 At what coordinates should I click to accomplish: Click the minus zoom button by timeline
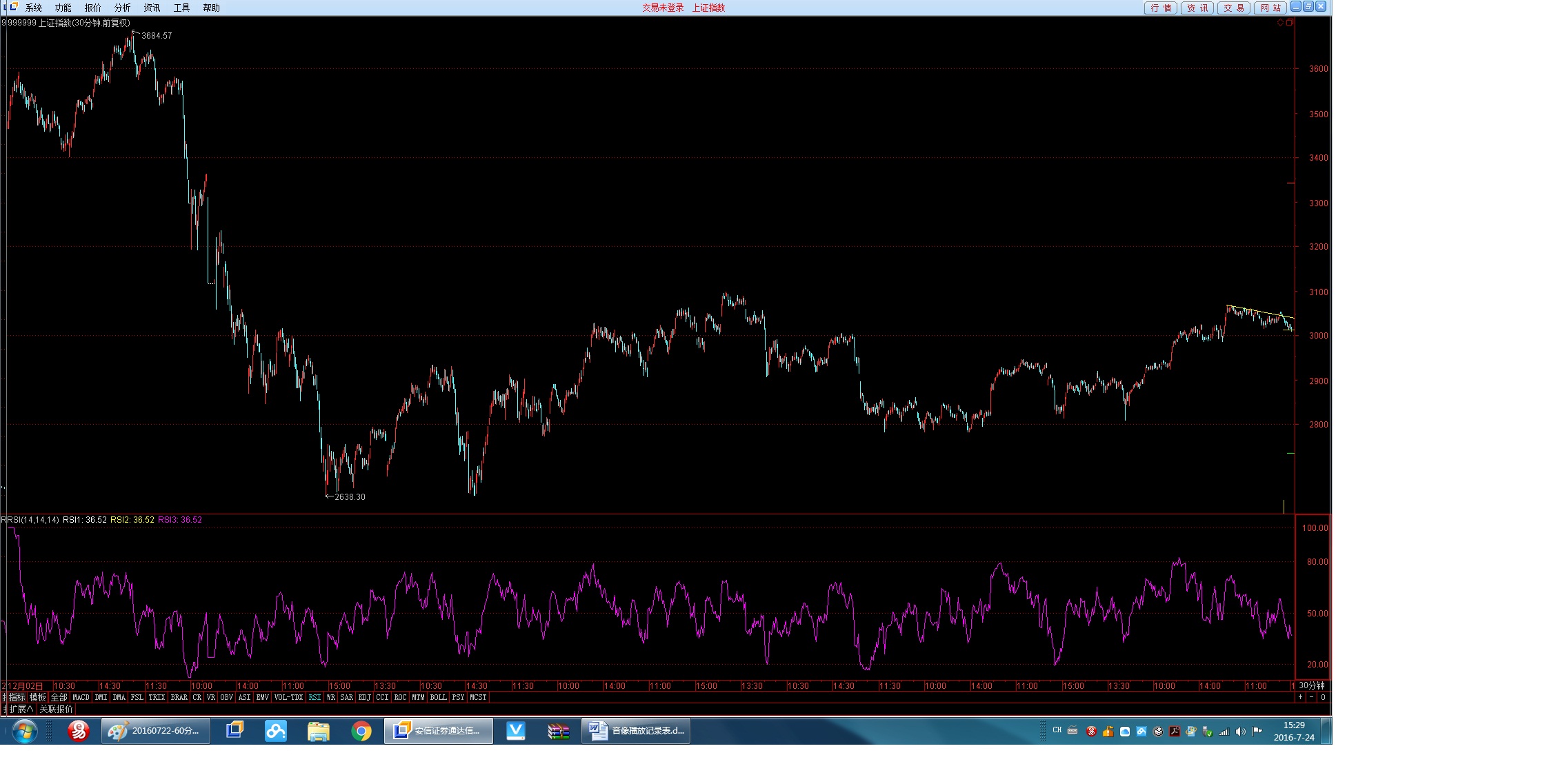[1311, 697]
